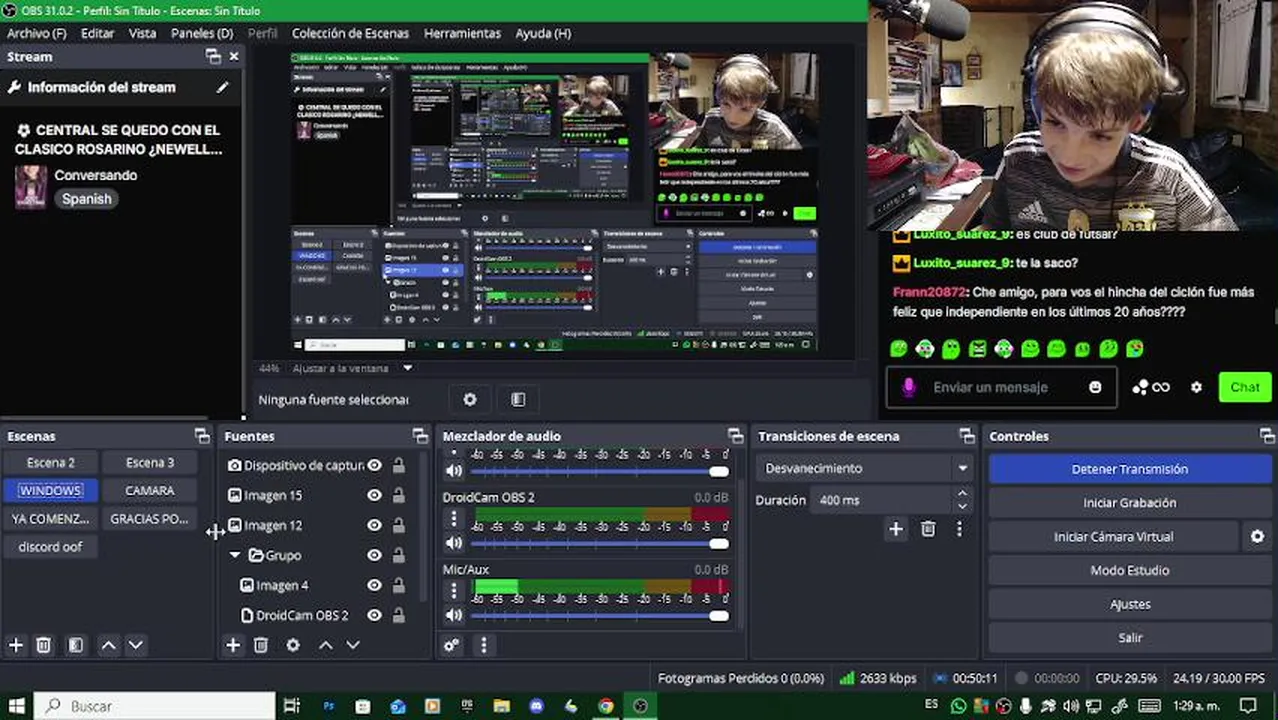Open the Colección de Escenas menu
Screen dimensions: 1278x720
click(x=350, y=33)
